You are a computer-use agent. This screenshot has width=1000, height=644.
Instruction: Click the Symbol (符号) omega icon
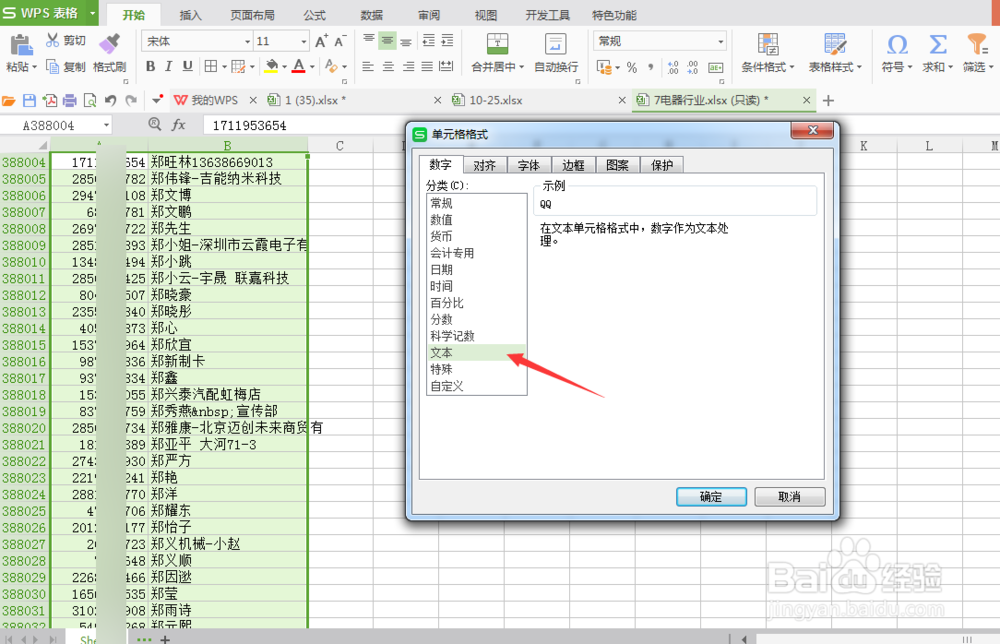tap(897, 44)
